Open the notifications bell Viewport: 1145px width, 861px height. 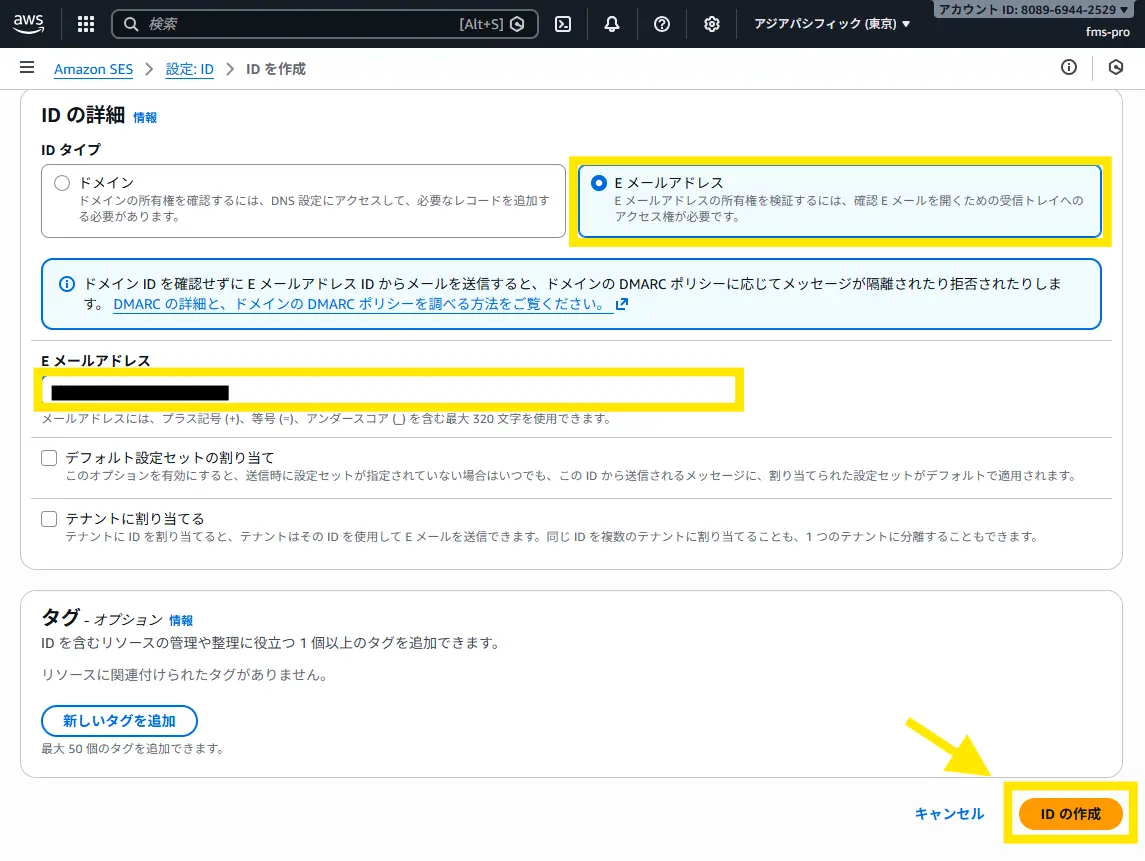coord(612,24)
